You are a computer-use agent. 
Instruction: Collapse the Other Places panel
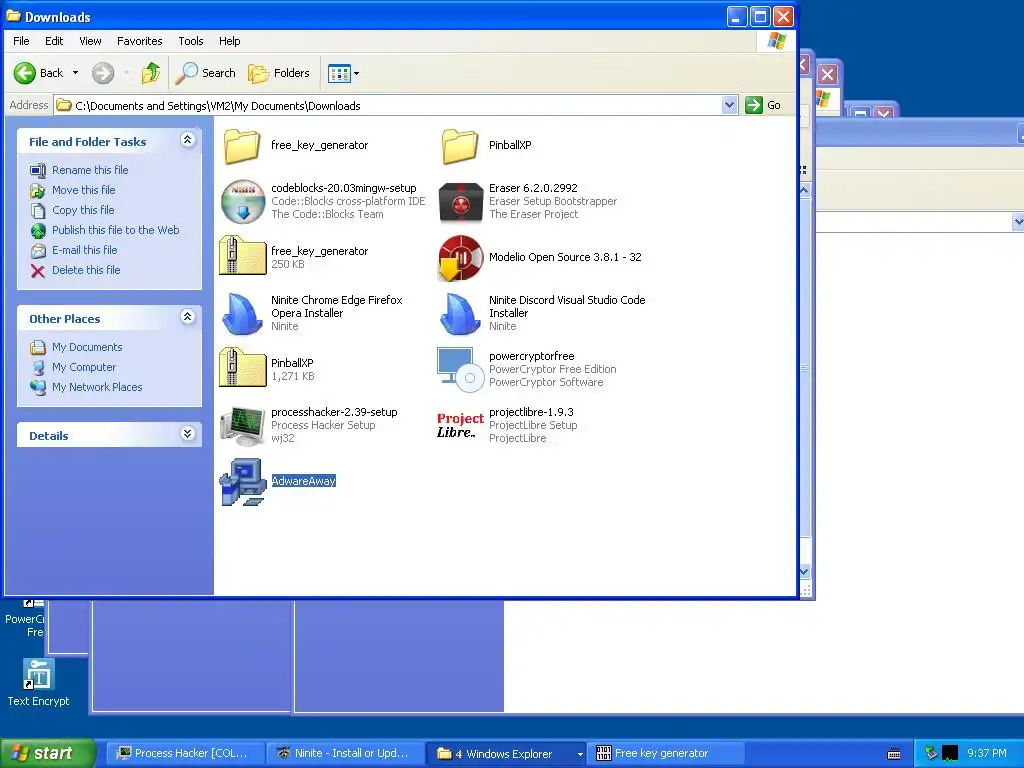tap(187, 317)
